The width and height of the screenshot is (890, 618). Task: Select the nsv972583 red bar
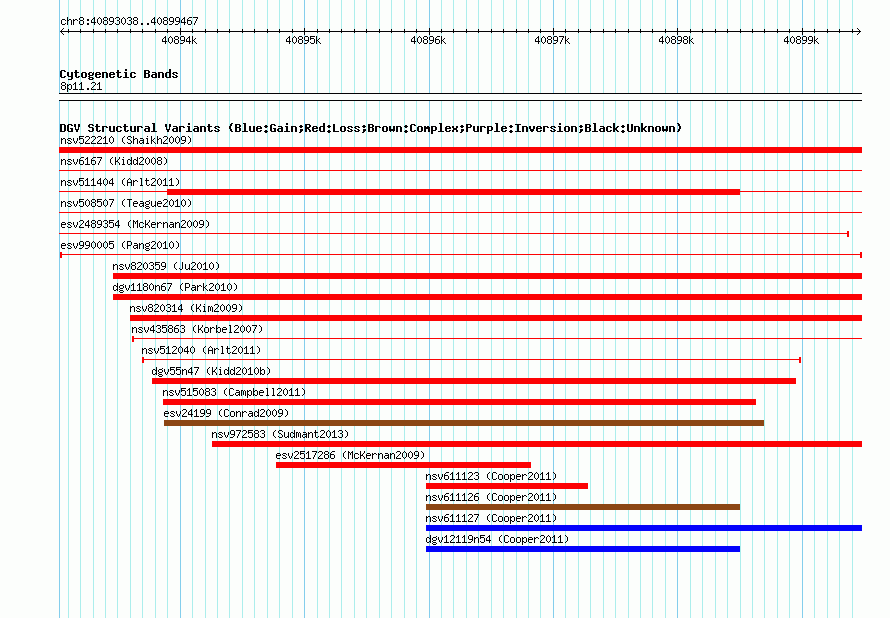click(x=537, y=444)
